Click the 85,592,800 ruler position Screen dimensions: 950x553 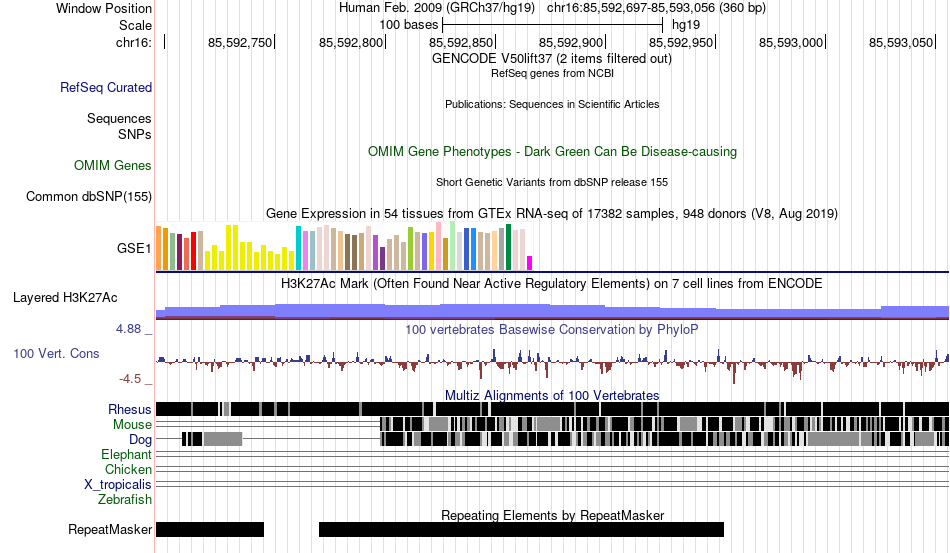(x=351, y=42)
